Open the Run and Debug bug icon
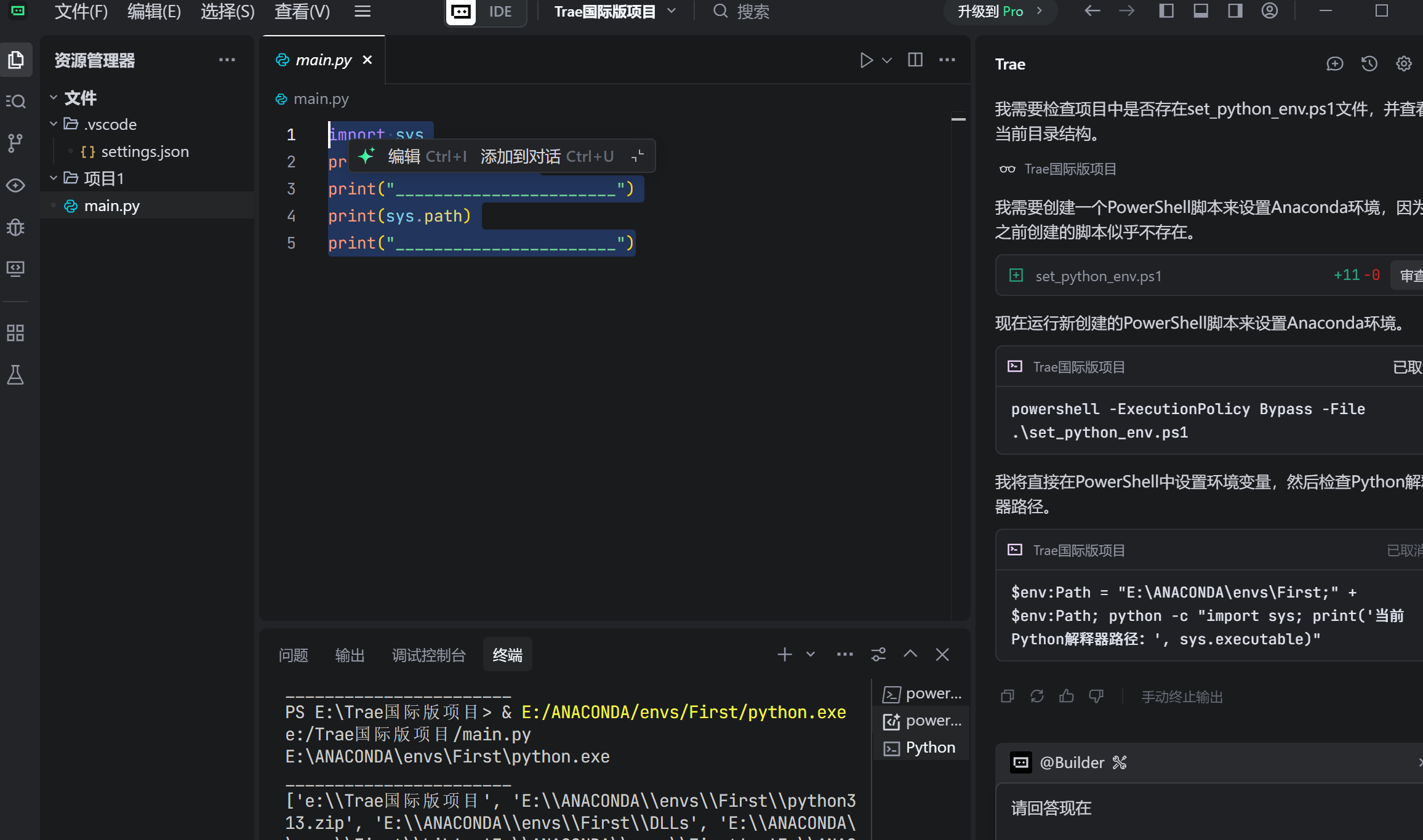The image size is (1423, 840). (x=15, y=227)
